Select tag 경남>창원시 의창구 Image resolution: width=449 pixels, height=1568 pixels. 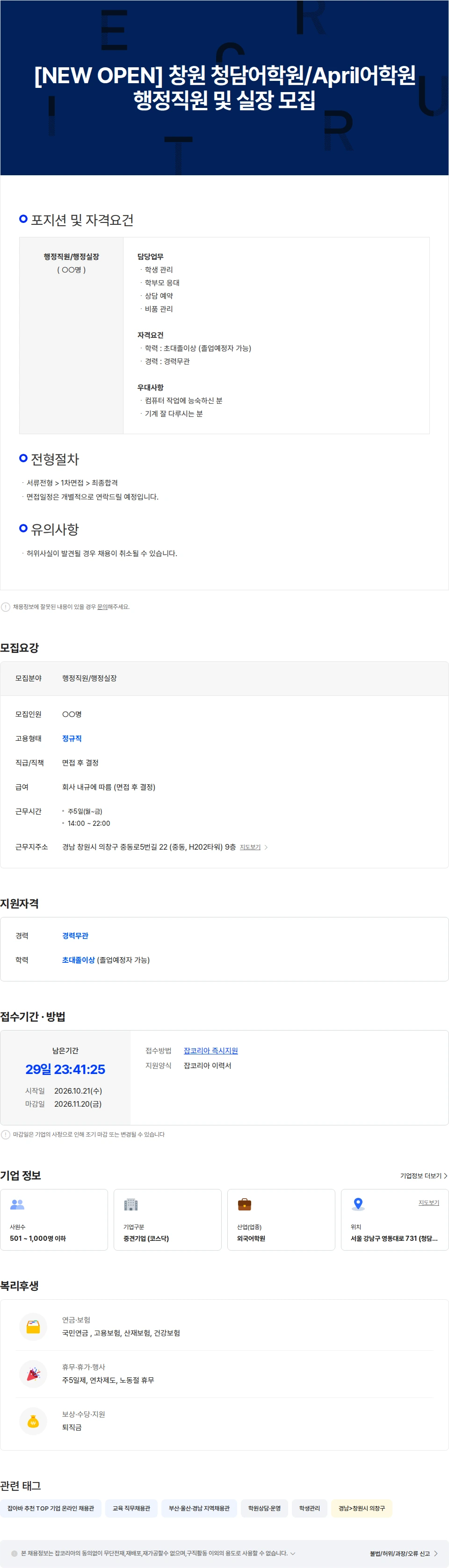362,1508
